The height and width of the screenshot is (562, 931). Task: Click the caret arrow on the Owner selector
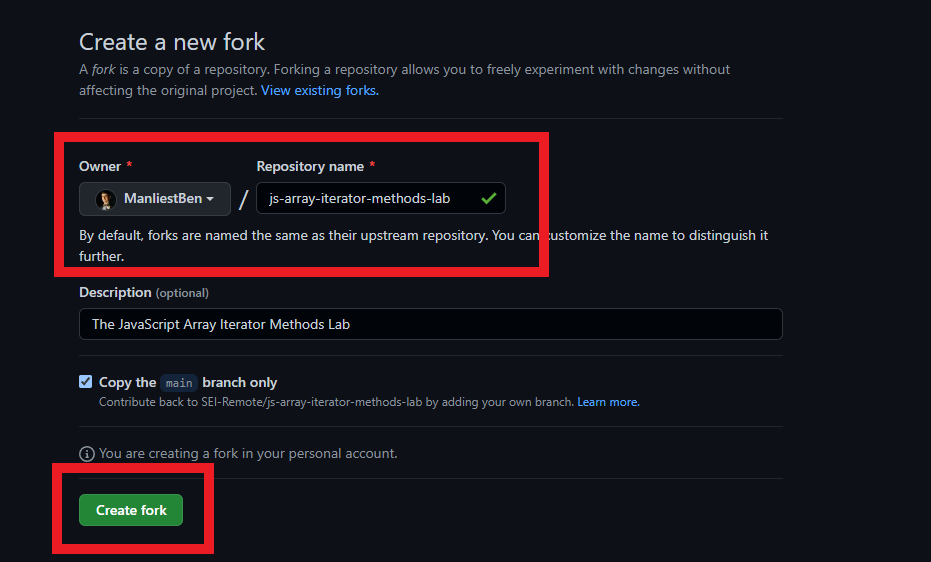(210, 199)
